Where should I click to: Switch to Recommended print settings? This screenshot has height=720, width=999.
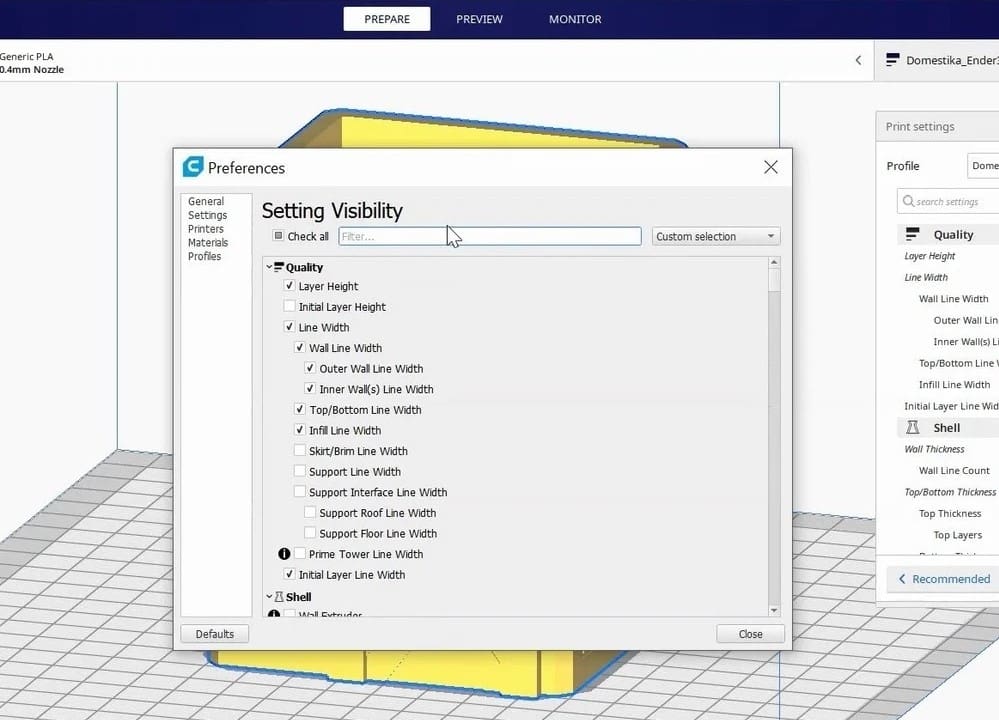(944, 579)
